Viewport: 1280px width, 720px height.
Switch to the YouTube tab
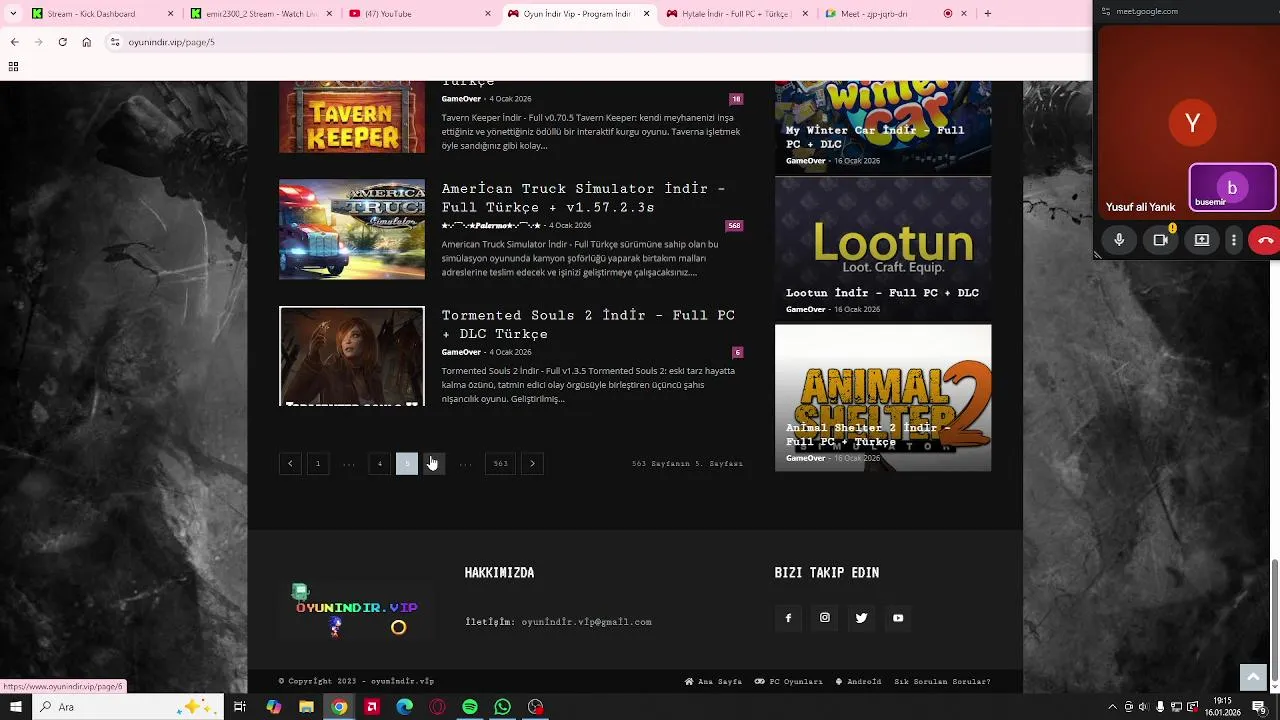click(420, 14)
